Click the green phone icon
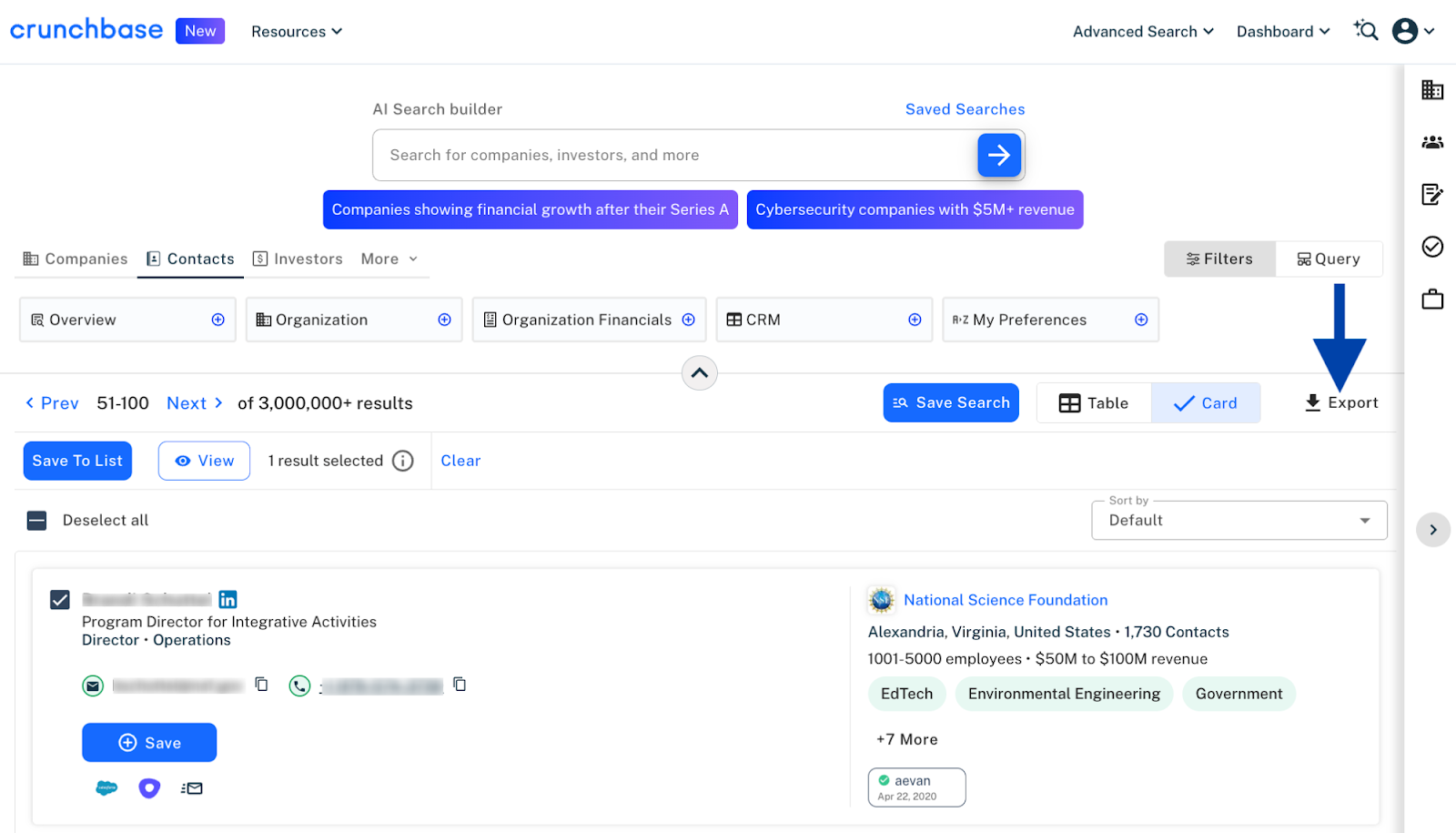This screenshot has height=833, width=1456. pos(299,686)
